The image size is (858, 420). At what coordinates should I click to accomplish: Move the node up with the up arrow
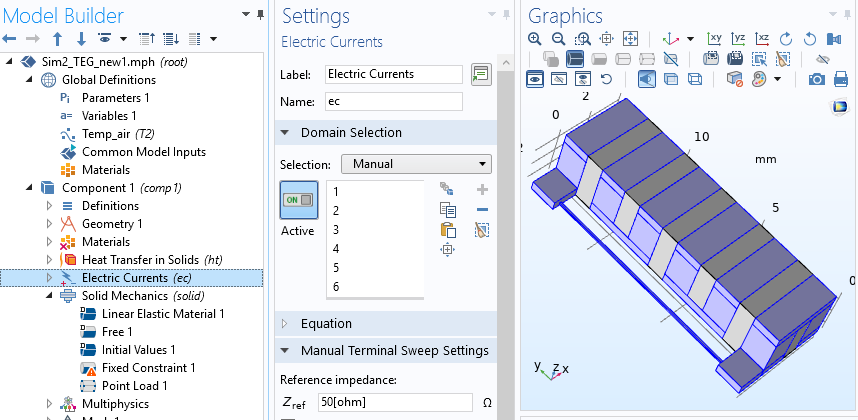pos(57,38)
